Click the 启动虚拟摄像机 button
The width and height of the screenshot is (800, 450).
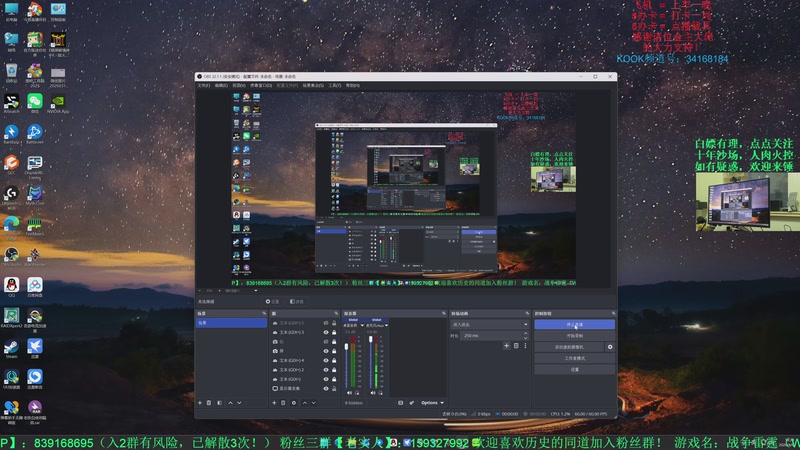569,347
